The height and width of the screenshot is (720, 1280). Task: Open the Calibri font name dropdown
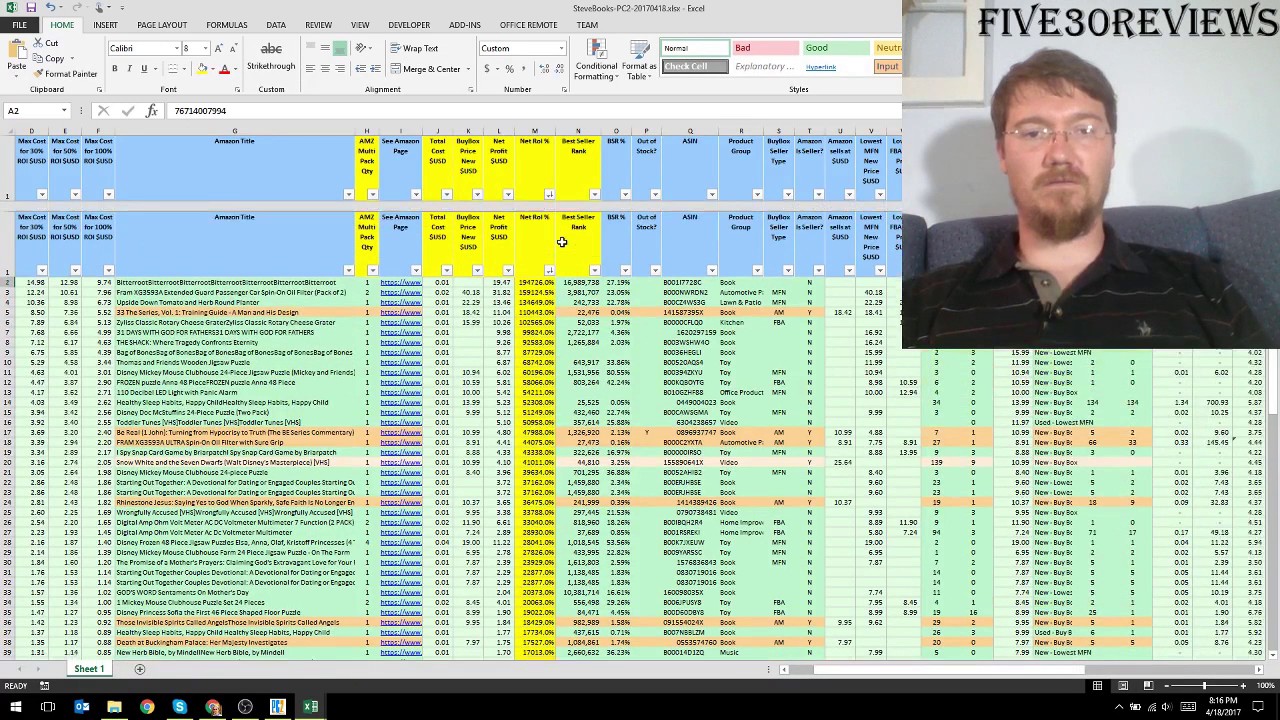coord(178,48)
